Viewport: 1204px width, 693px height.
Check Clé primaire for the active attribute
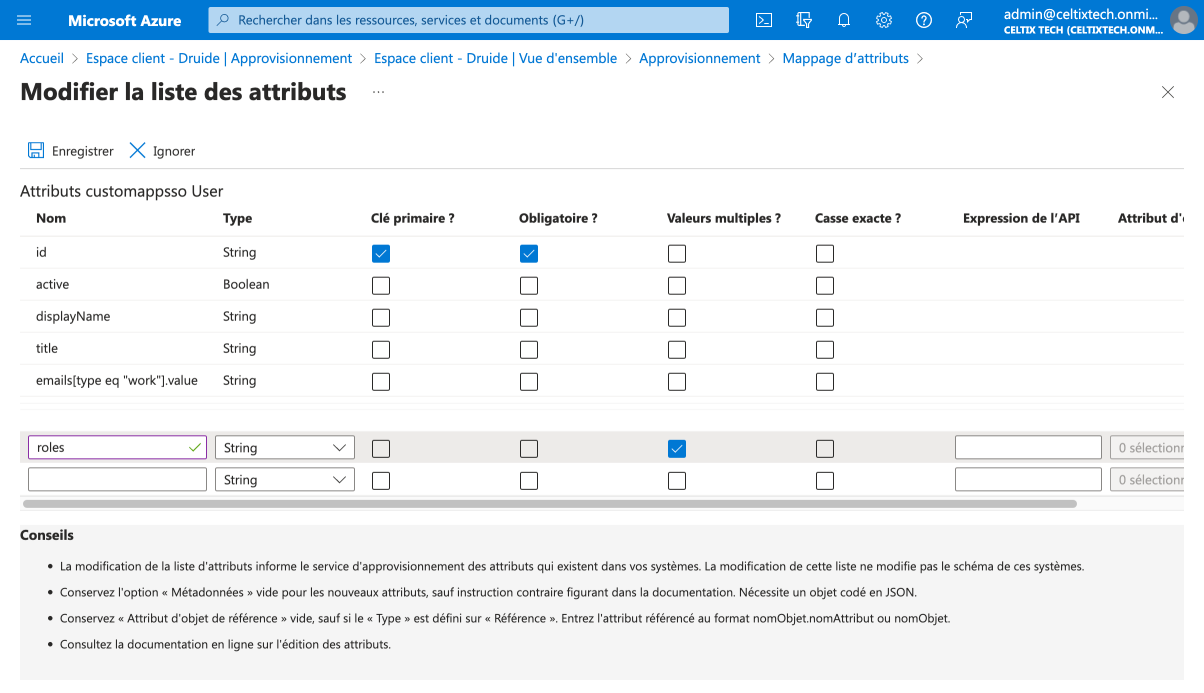pyautogui.click(x=381, y=285)
